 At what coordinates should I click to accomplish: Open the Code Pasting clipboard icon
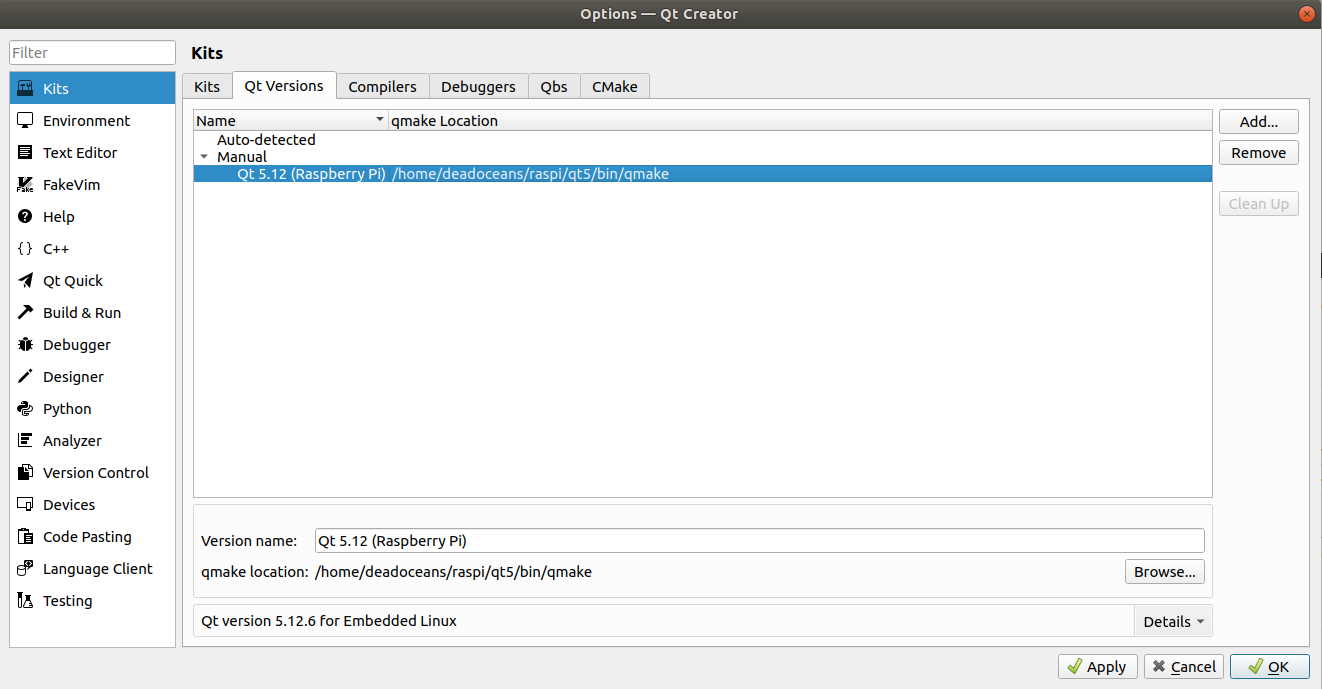[25, 537]
